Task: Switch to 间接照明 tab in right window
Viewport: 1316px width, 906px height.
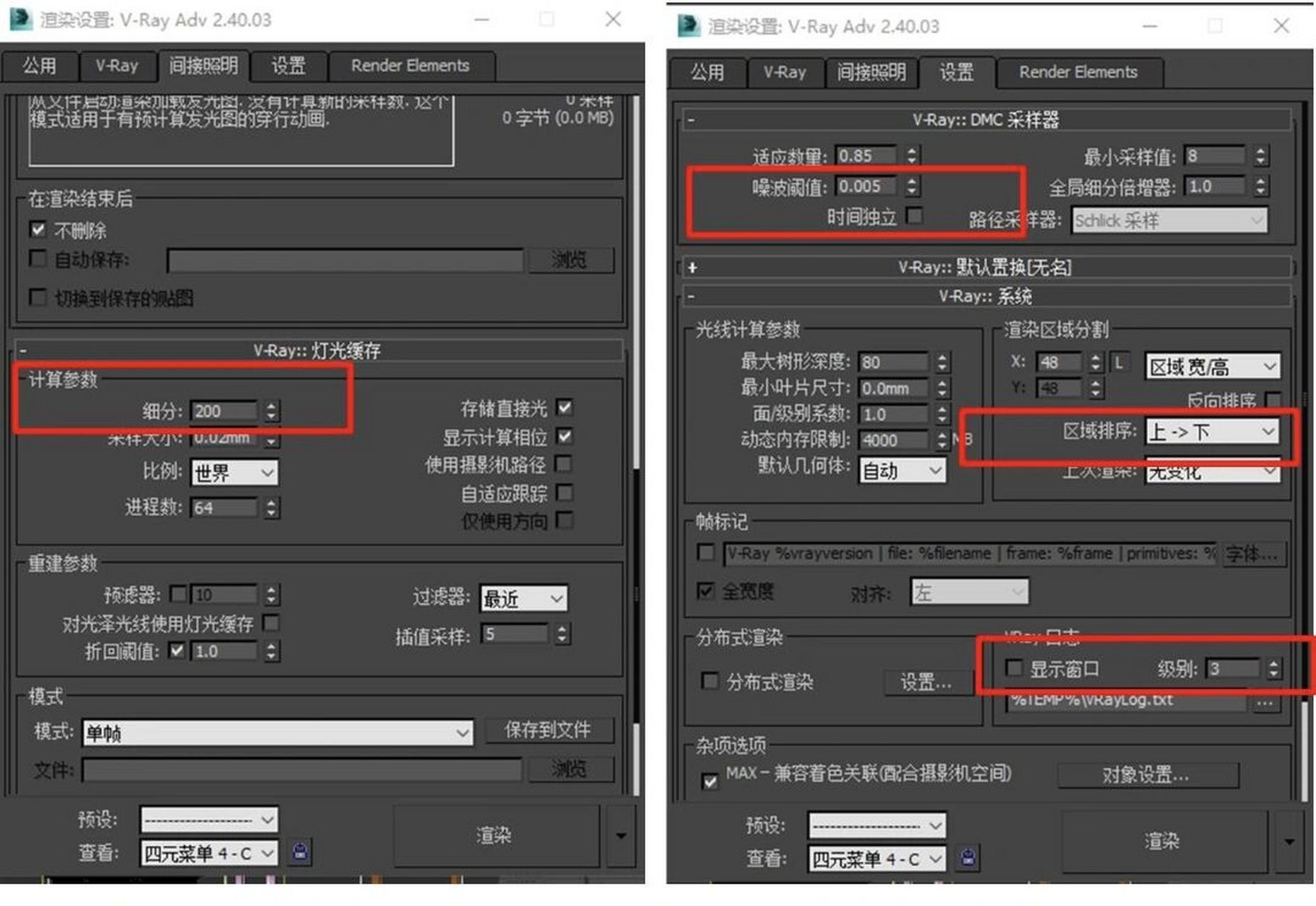Action: (871, 72)
